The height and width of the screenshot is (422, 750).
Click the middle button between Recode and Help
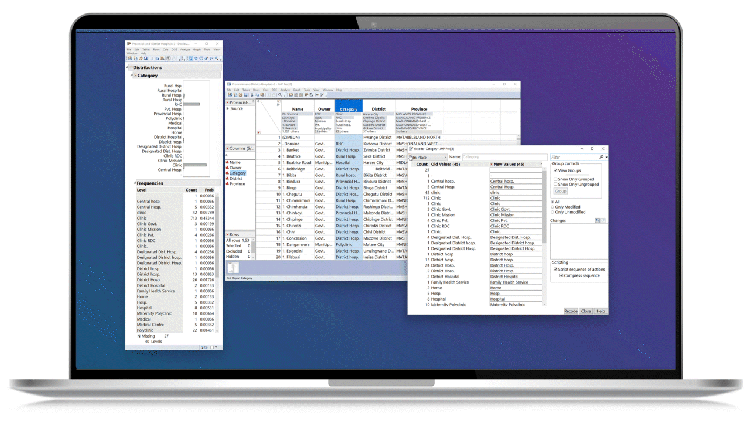[586, 311]
